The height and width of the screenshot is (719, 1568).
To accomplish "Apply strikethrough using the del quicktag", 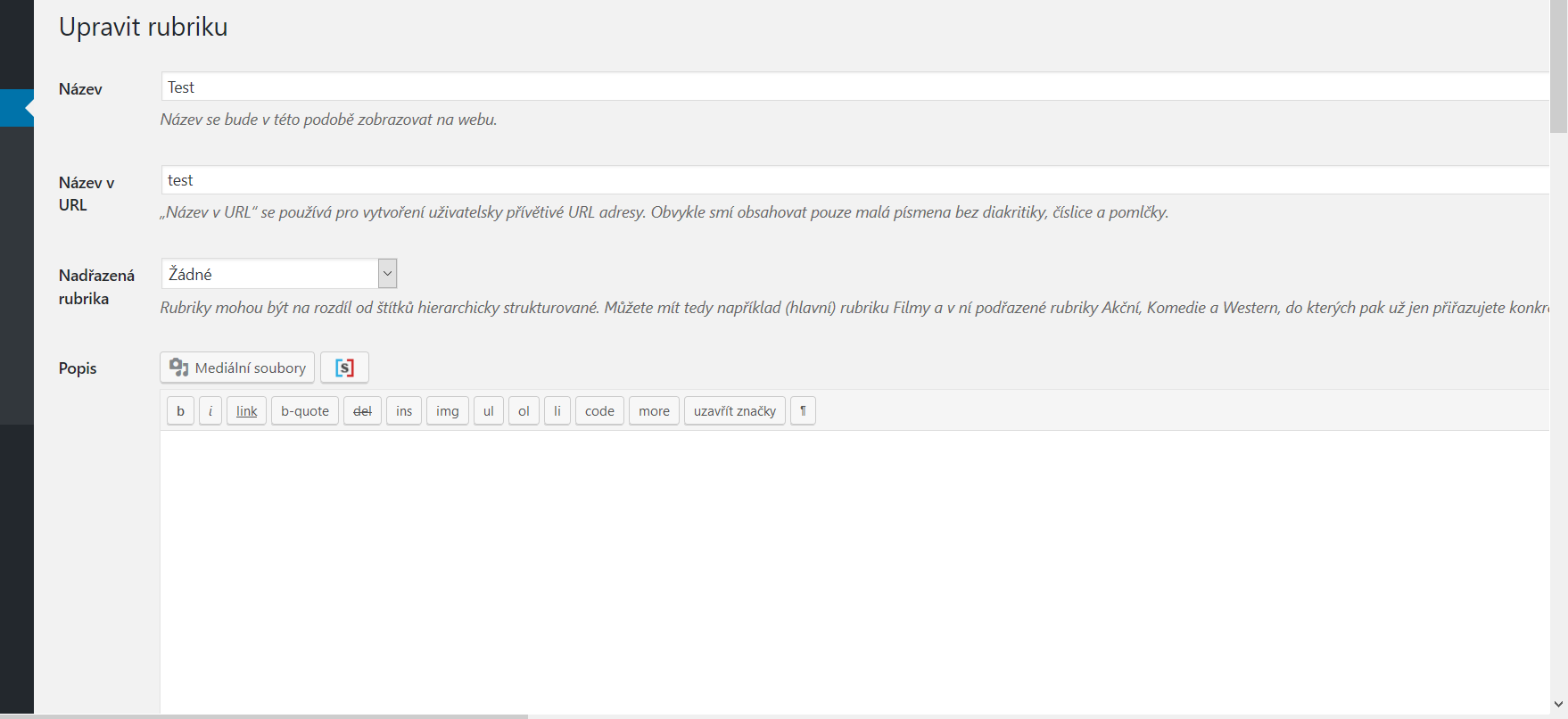I will tap(362, 410).
